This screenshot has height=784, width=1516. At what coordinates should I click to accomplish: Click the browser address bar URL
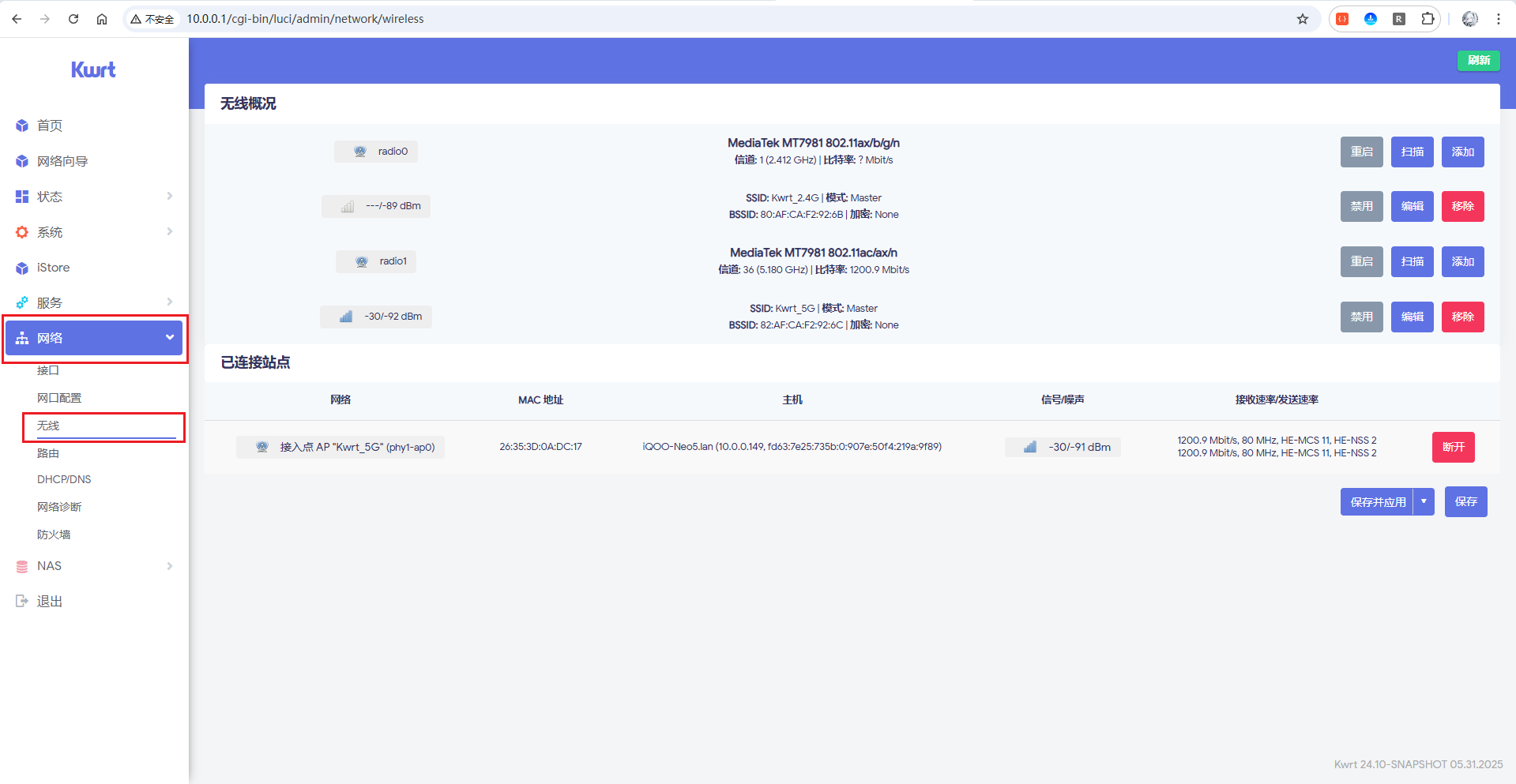[x=305, y=19]
